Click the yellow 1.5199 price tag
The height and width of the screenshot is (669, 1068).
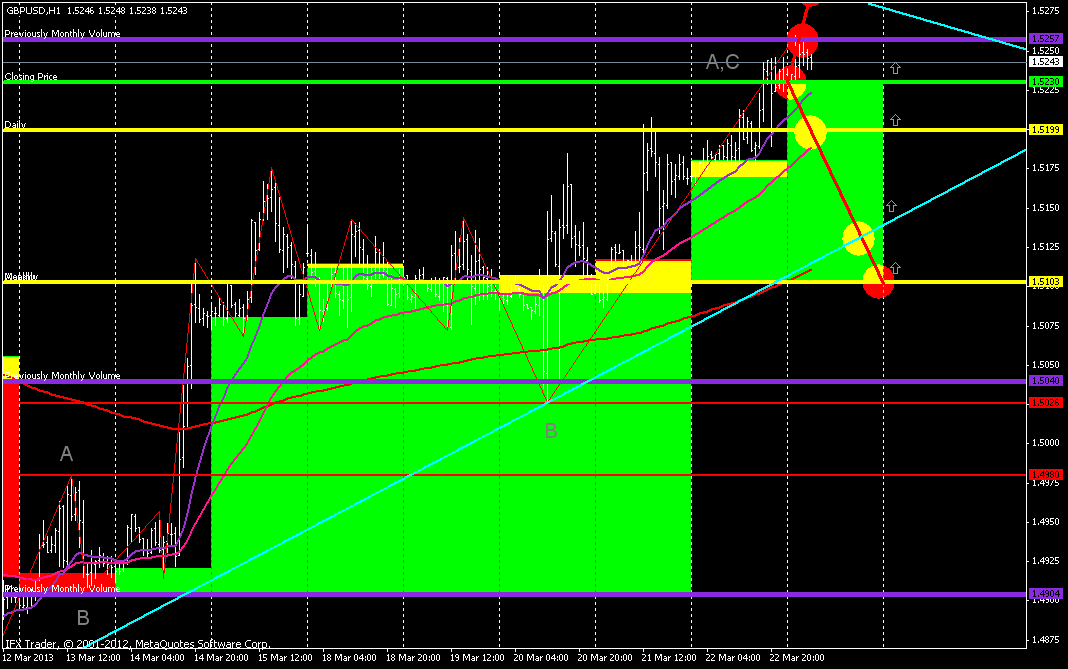pyautogui.click(x=1046, y=129)
